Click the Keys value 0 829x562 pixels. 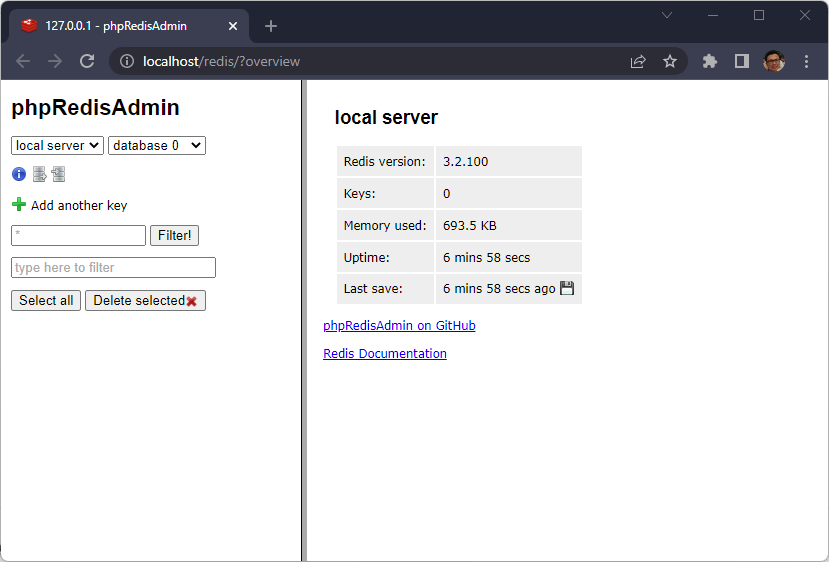[447, 194]
